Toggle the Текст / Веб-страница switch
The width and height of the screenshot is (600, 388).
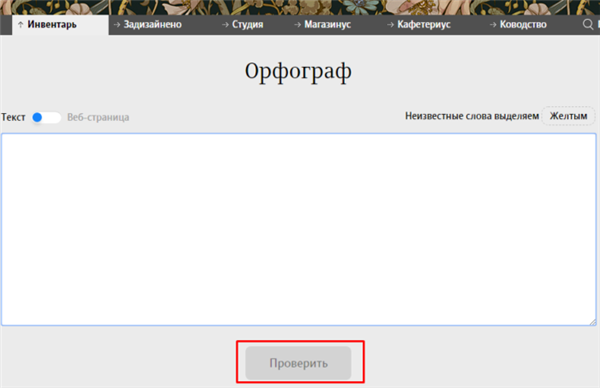click(x=46, y=117)
